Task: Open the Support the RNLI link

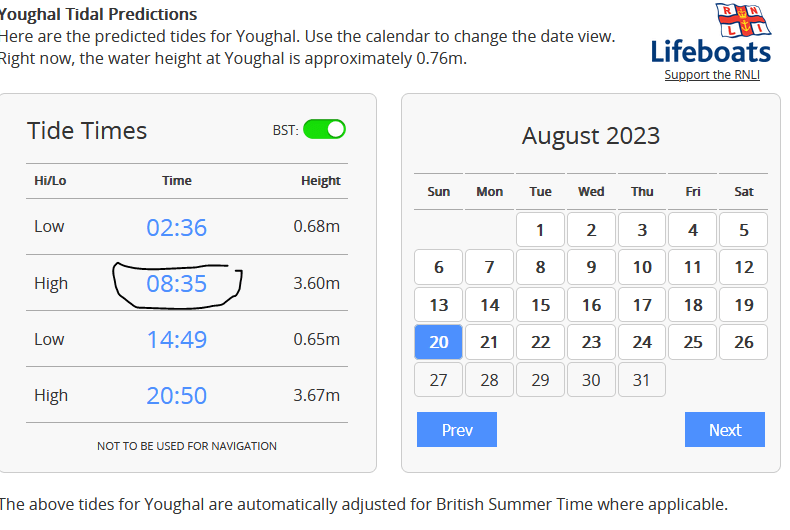Action: click(x=711, y=75)
